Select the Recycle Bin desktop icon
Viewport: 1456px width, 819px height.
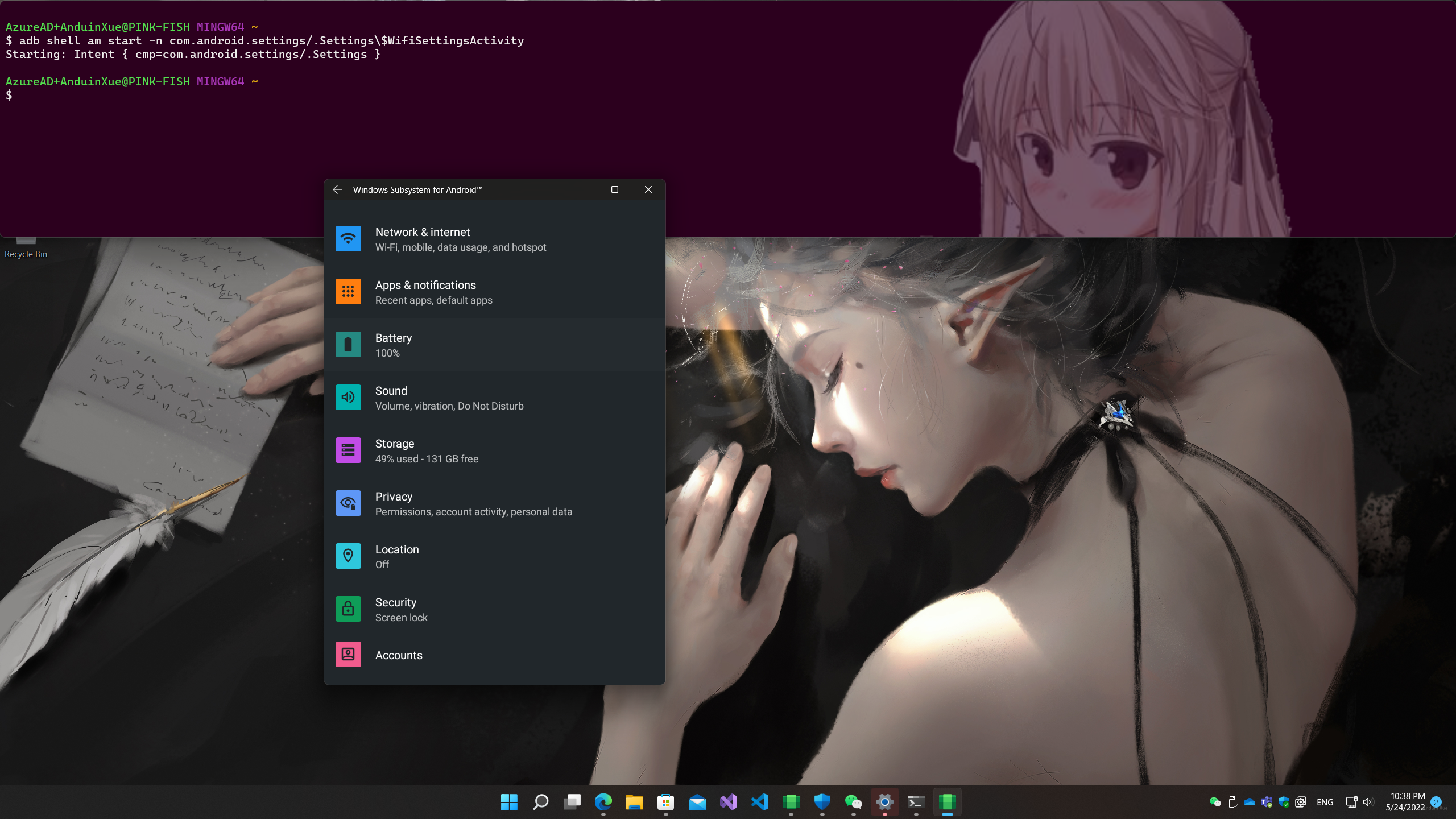(x=26, y=249)
